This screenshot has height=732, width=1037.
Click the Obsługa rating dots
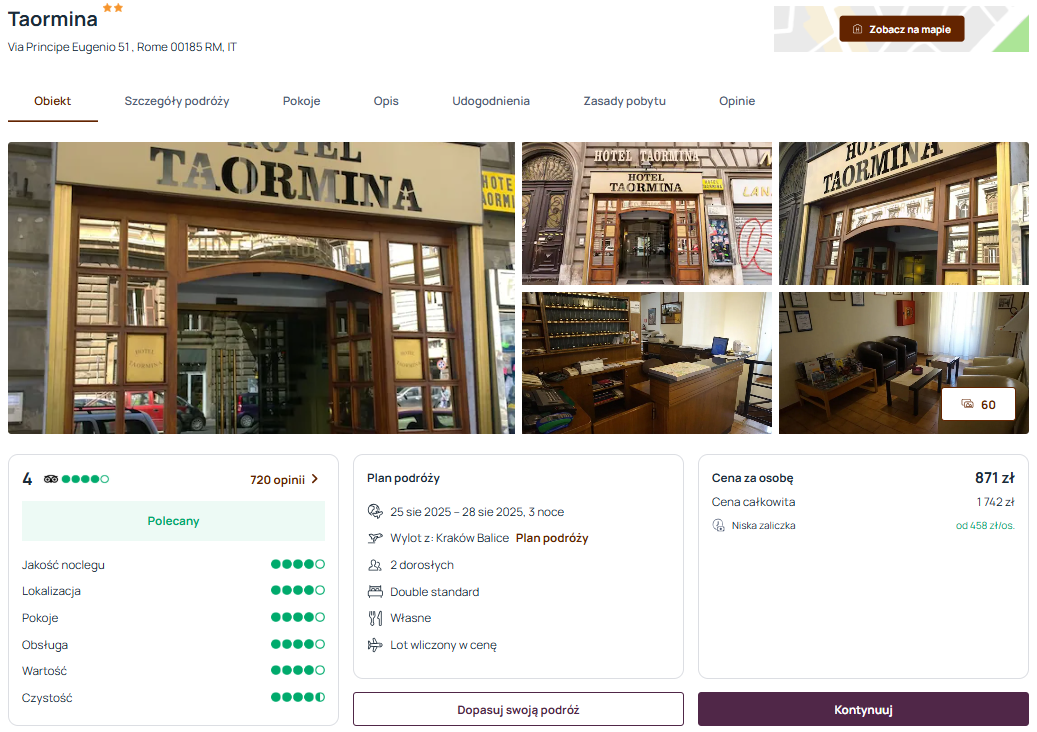pyautogui.click(x=298, y=644)
